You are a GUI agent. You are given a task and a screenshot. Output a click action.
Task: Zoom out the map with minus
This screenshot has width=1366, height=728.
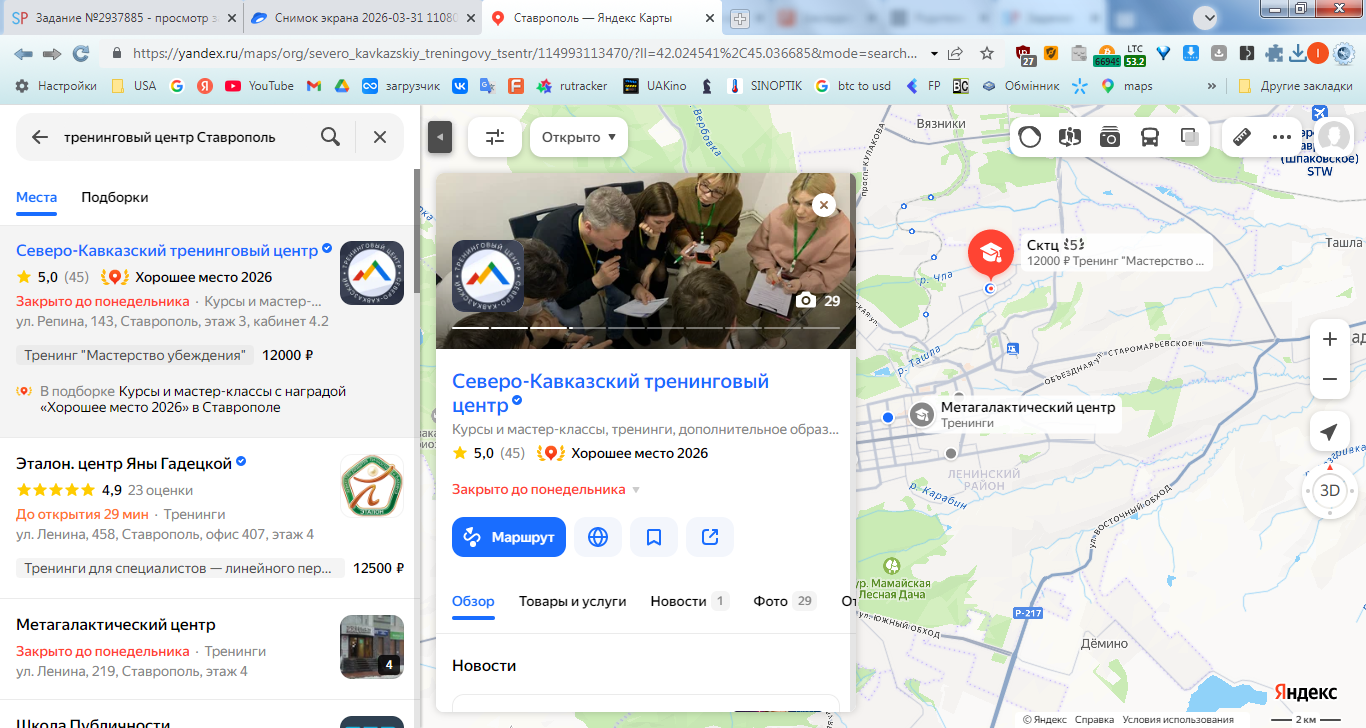click(1330, 379)
